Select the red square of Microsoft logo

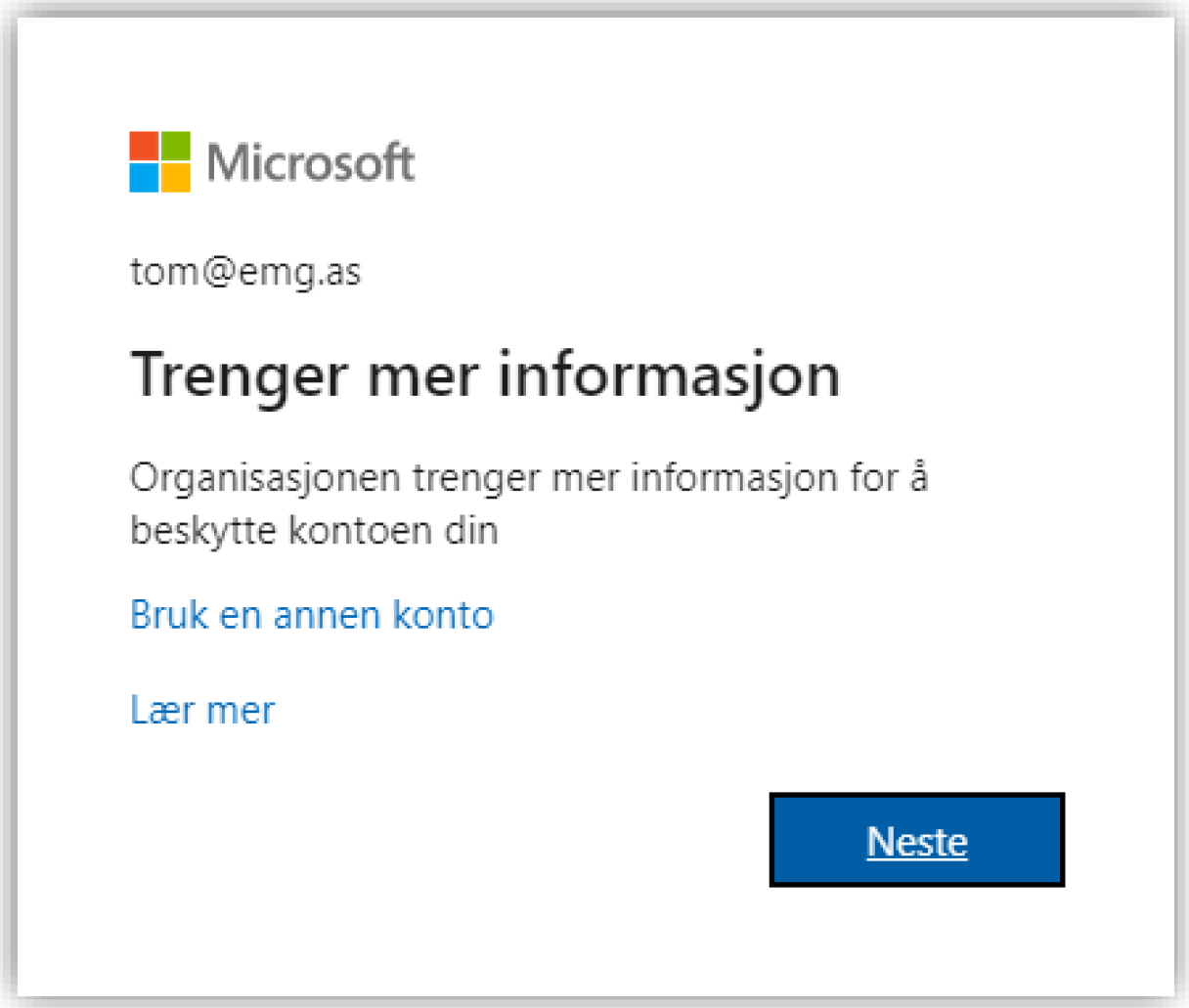click(x=144, y=146)
